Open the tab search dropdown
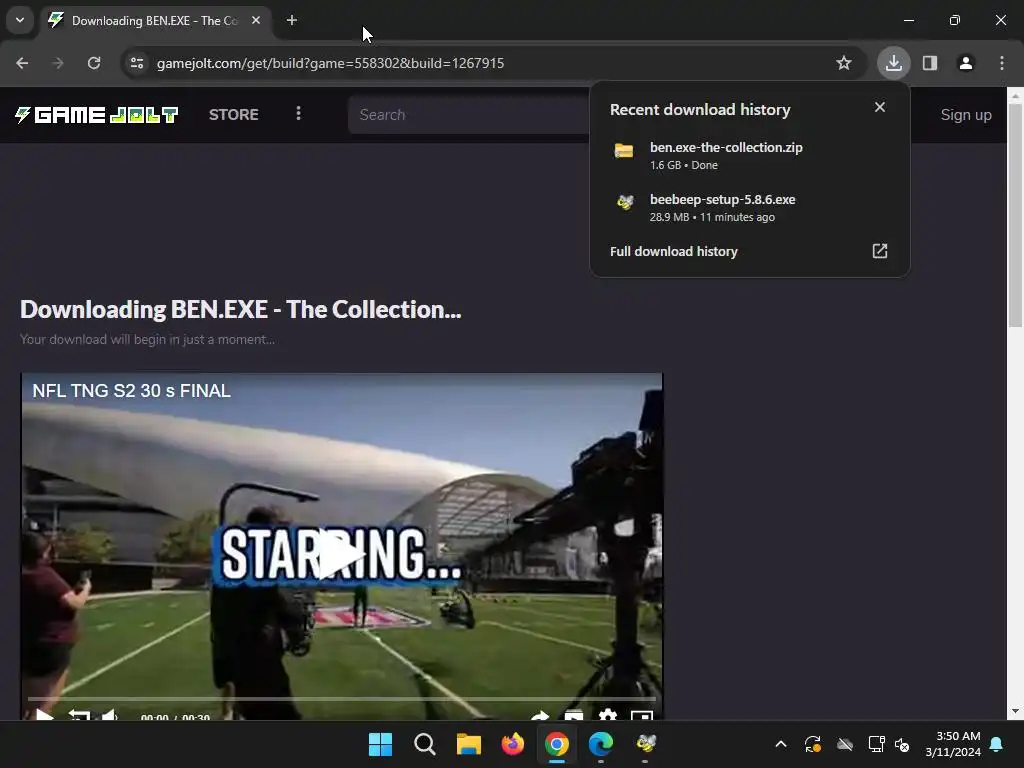Screen dimensions: 1024x768 click(x=20, y=20)
